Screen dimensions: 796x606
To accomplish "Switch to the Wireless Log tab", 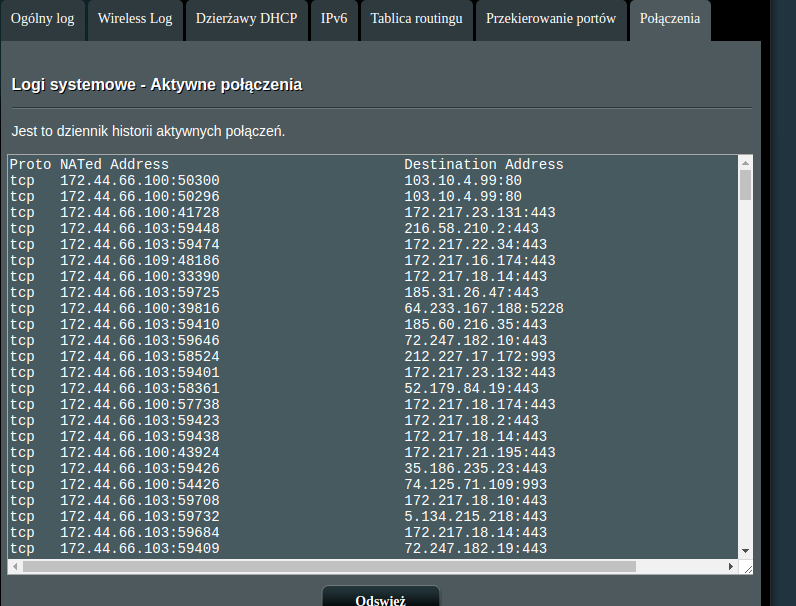I will click(135, 20).
